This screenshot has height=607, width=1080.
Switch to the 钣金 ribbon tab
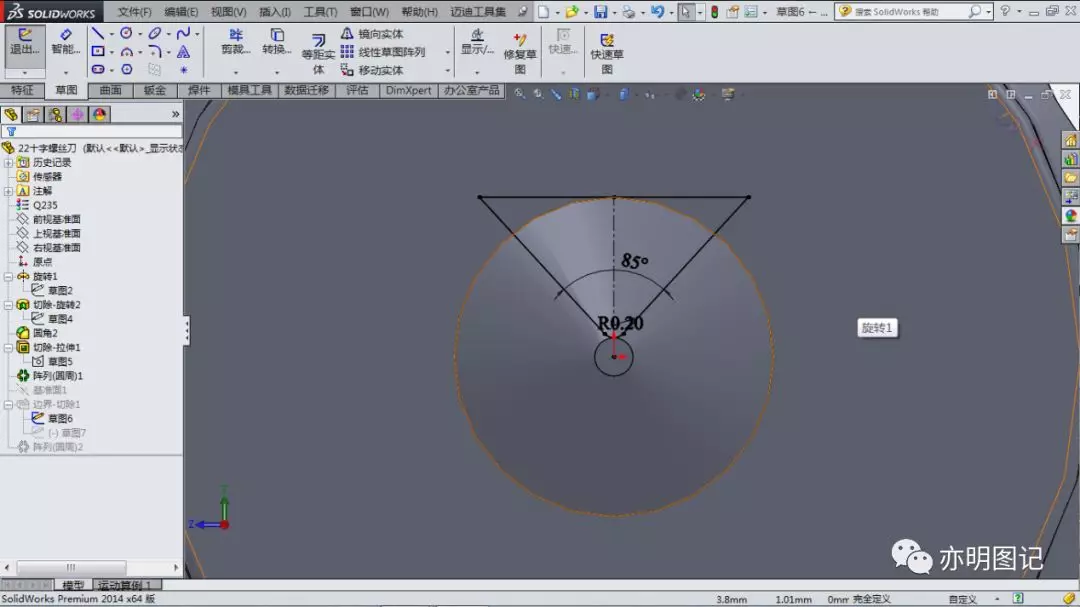(x=154, y=90)
